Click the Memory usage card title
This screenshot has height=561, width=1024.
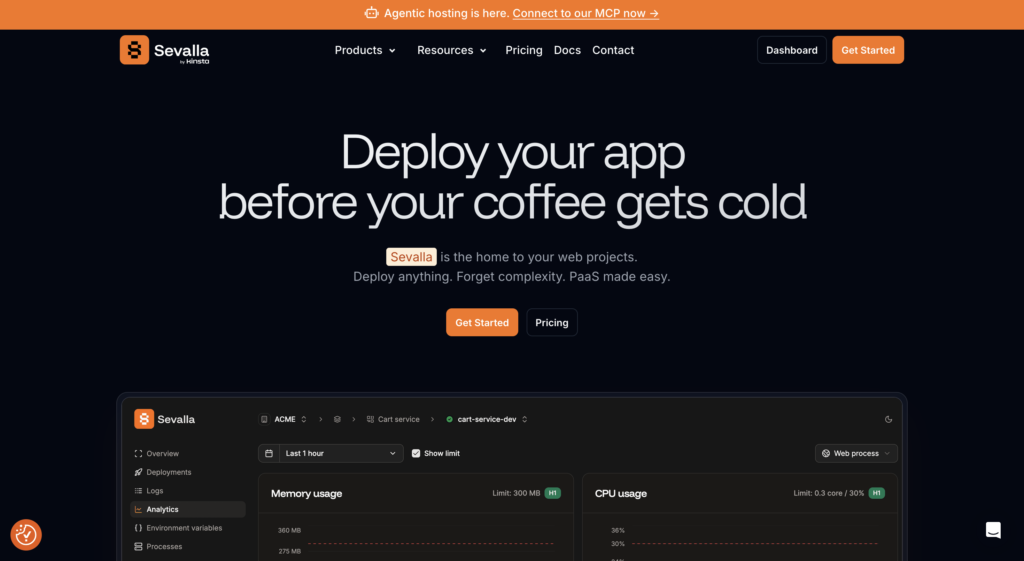point(306,494)
